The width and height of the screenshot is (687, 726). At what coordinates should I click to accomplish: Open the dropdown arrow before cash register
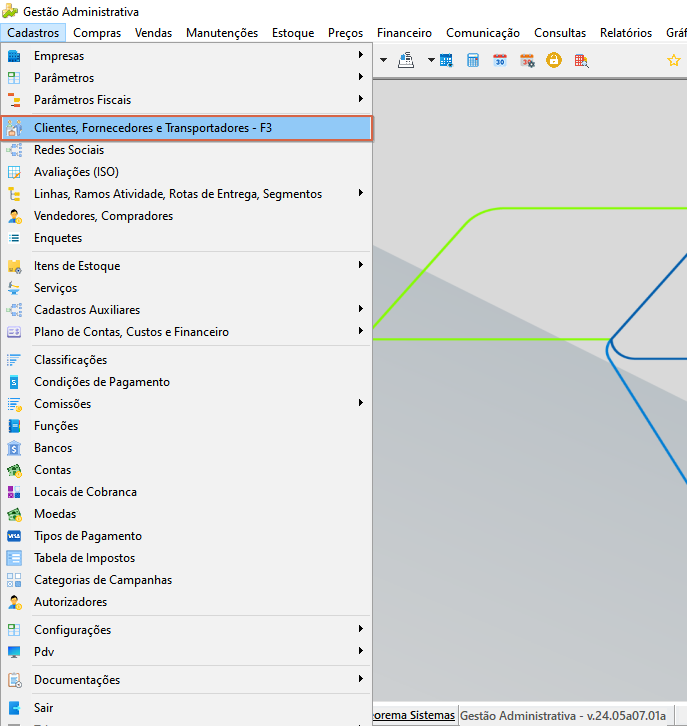pos(383,60)
